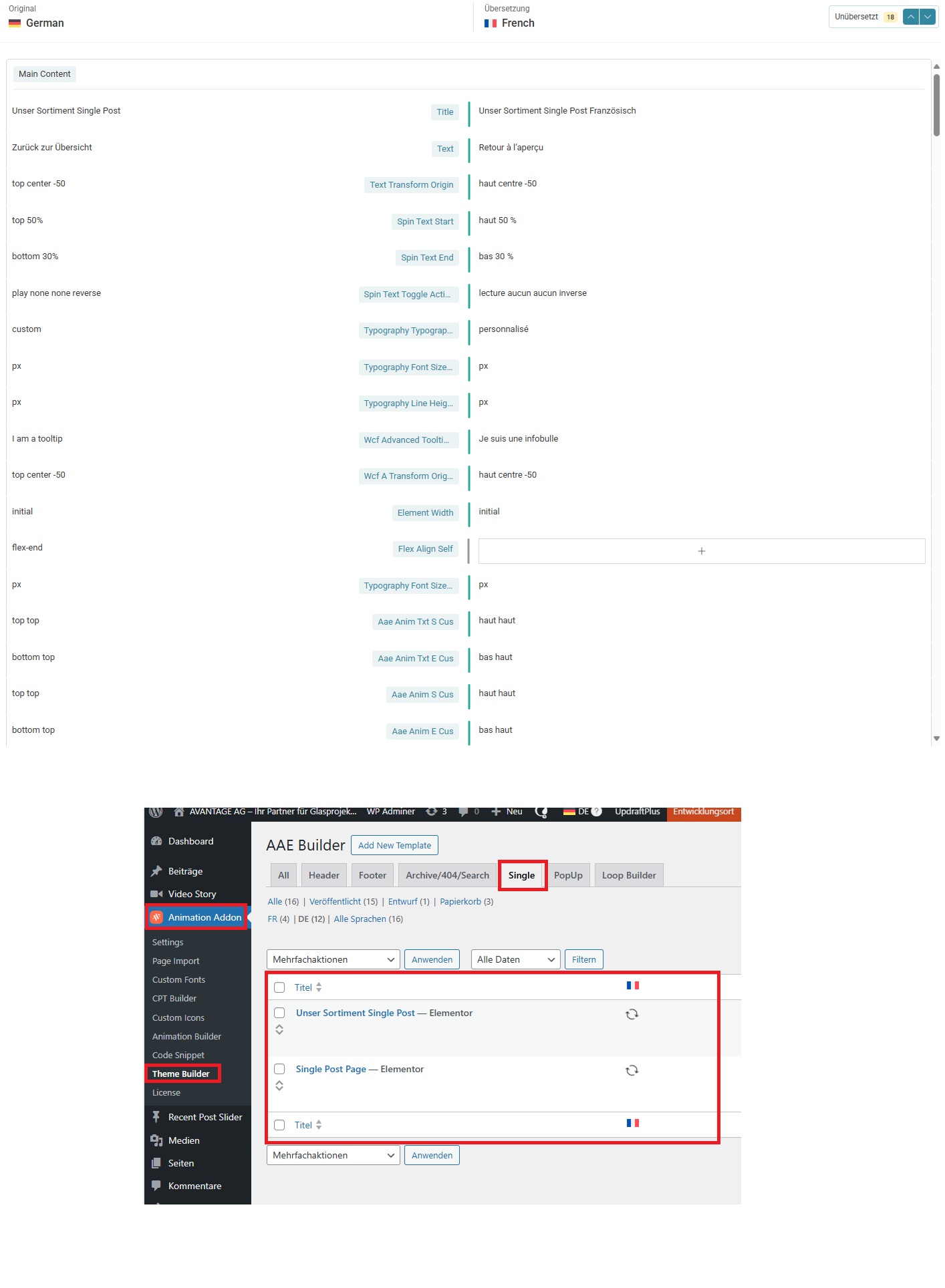Open Page Import submenu item
Viewport: 945px width, 1288px height.
[x=176, y=961]
